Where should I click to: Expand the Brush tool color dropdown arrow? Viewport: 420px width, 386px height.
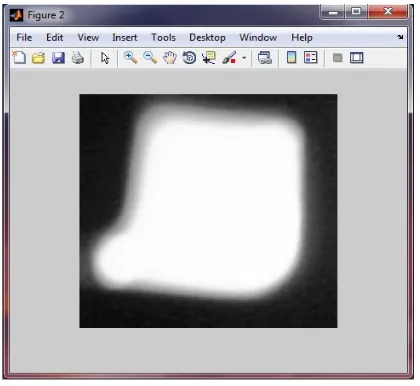pyautogui.click(x=244, y=58)
